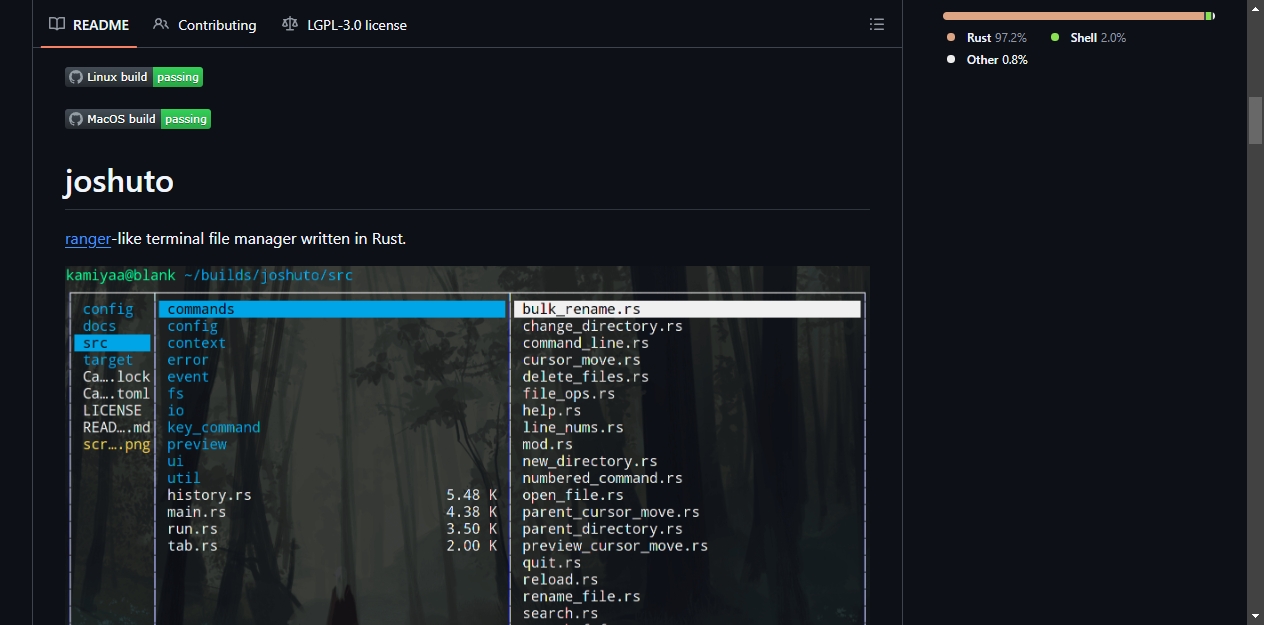The width and height of the screenshot is (1264, 625).
Task: Click the Linux build passing badge
Action: [134, 77]
